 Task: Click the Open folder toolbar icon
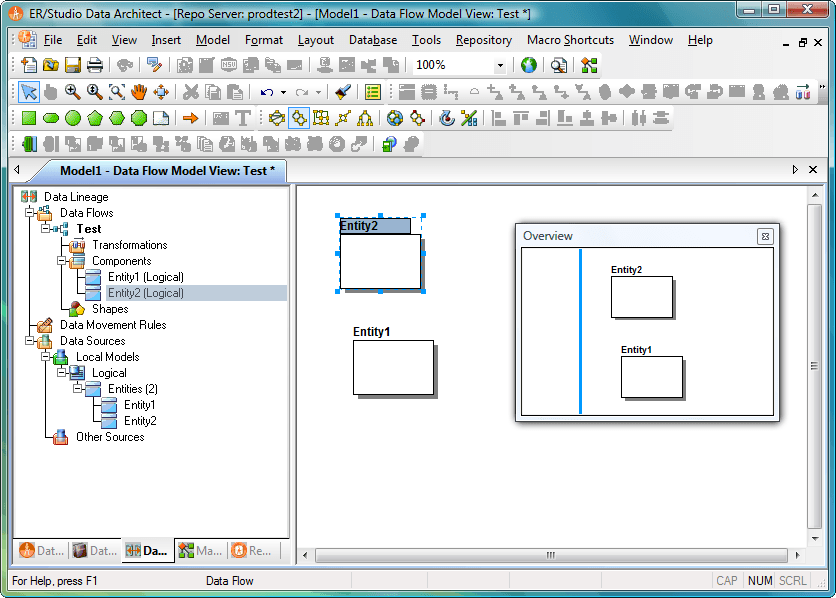(x=51, y=65)
